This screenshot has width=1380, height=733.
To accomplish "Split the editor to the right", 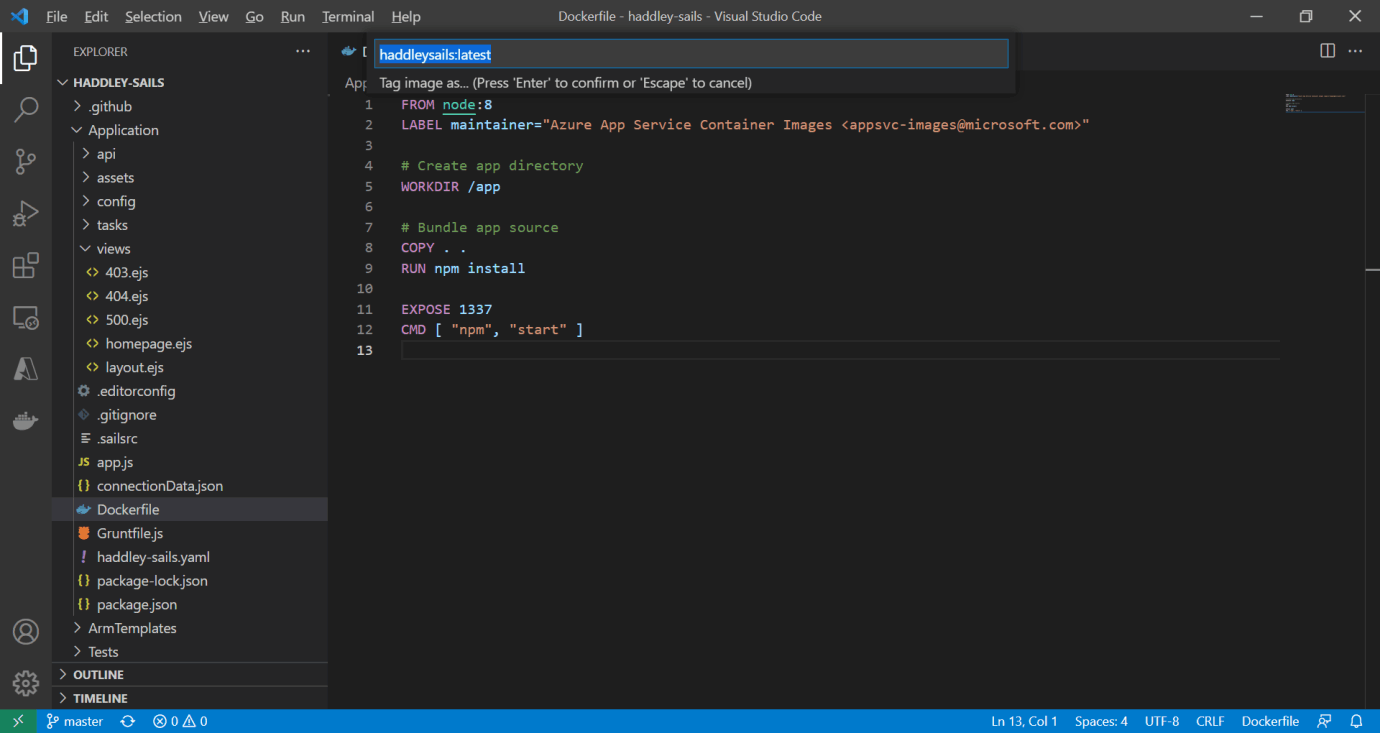I will pyautogui.click(x=1327, y=51).
